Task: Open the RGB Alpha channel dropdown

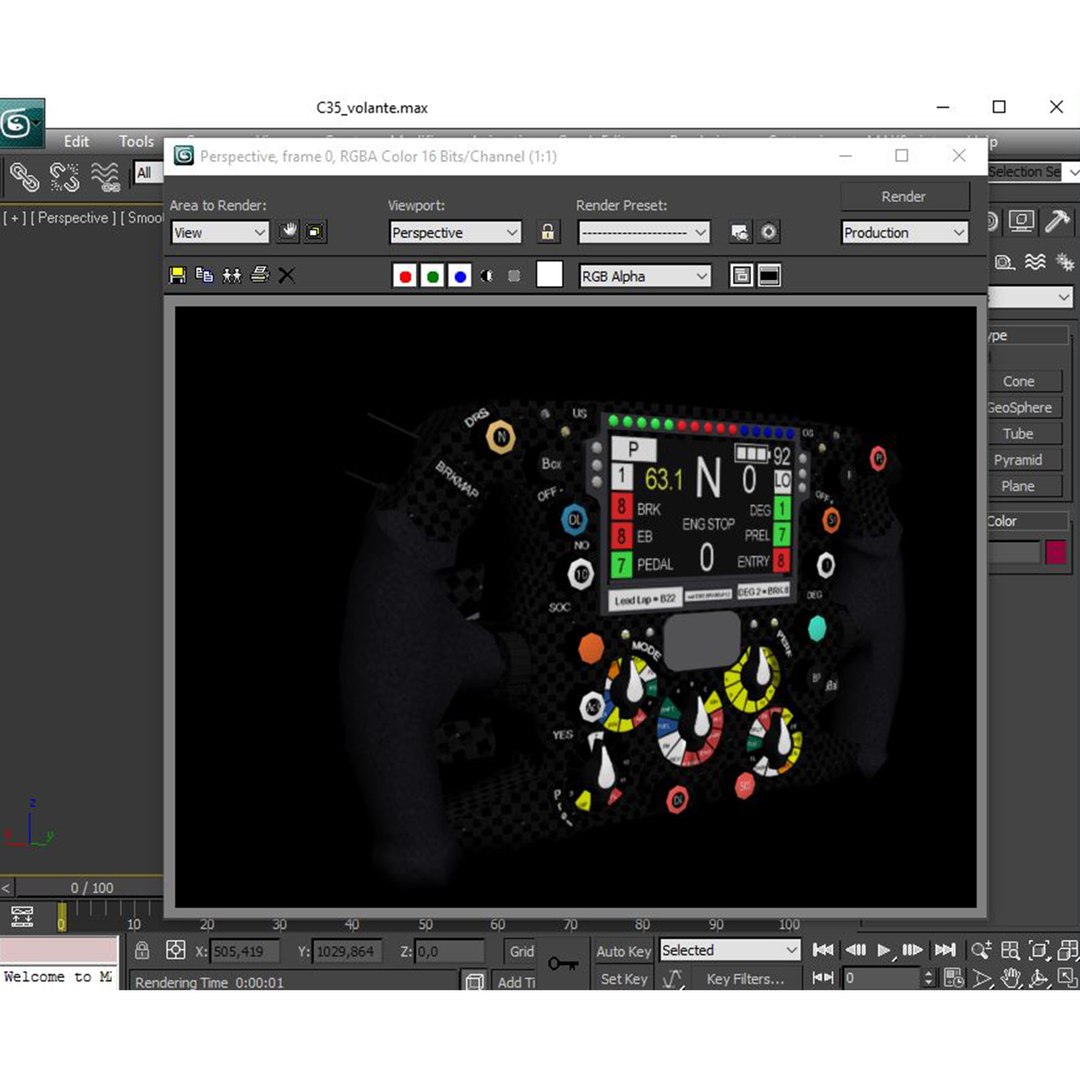Action: click(x=645, y=276)
